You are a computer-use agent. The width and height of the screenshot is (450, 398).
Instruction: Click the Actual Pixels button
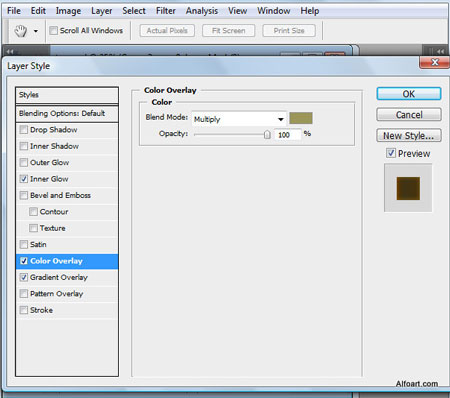(167, 31)
